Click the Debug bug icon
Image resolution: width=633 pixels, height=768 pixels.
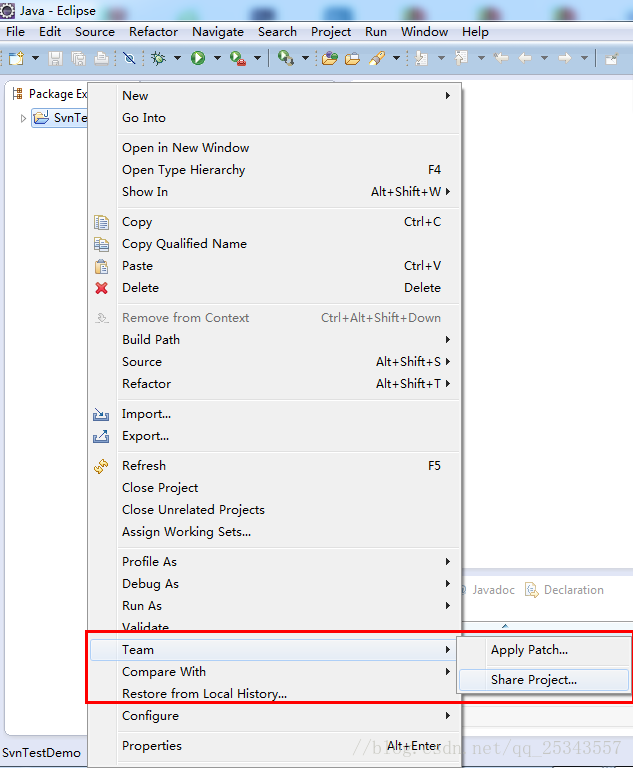pyautogui.click(x=158, y=58)
